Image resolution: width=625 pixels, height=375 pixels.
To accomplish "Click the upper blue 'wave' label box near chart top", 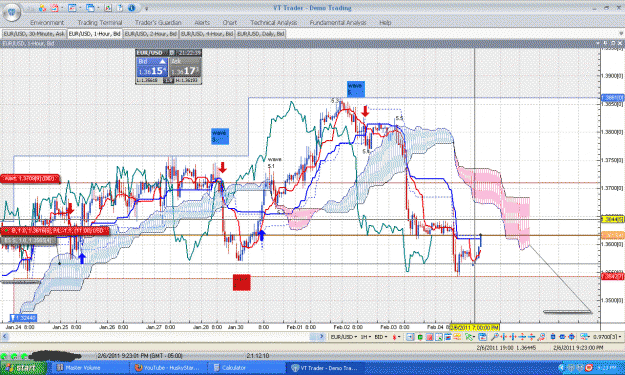I will pos(355,89).
